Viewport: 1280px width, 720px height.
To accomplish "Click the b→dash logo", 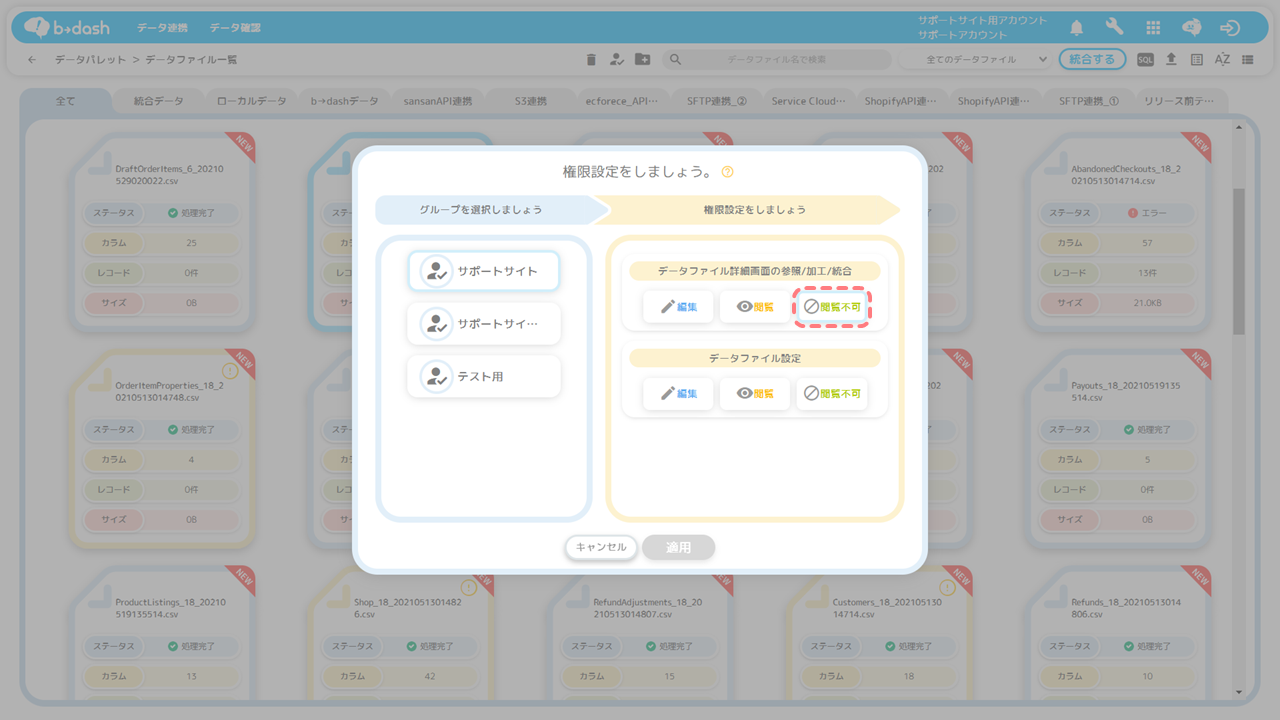I will point(67,28).
